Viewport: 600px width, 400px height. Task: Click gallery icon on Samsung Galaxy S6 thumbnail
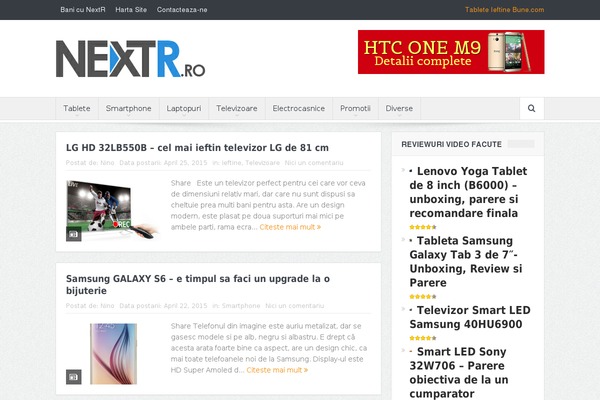click(73, 377)
